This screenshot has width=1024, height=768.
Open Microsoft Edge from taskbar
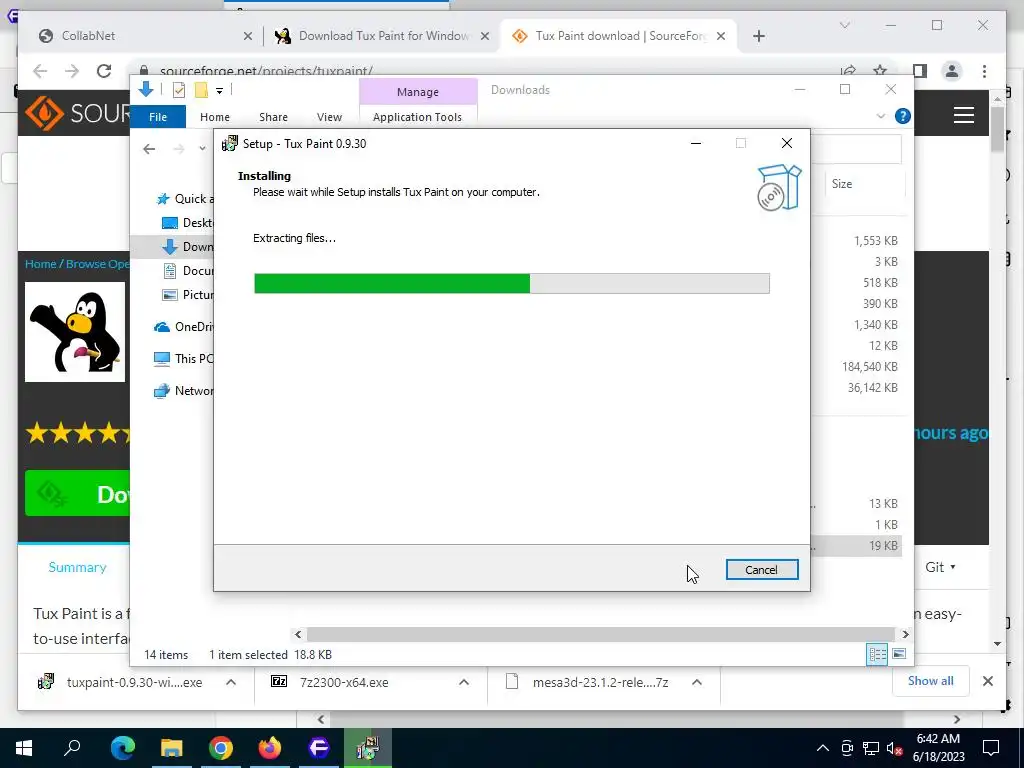coord(122,748)
